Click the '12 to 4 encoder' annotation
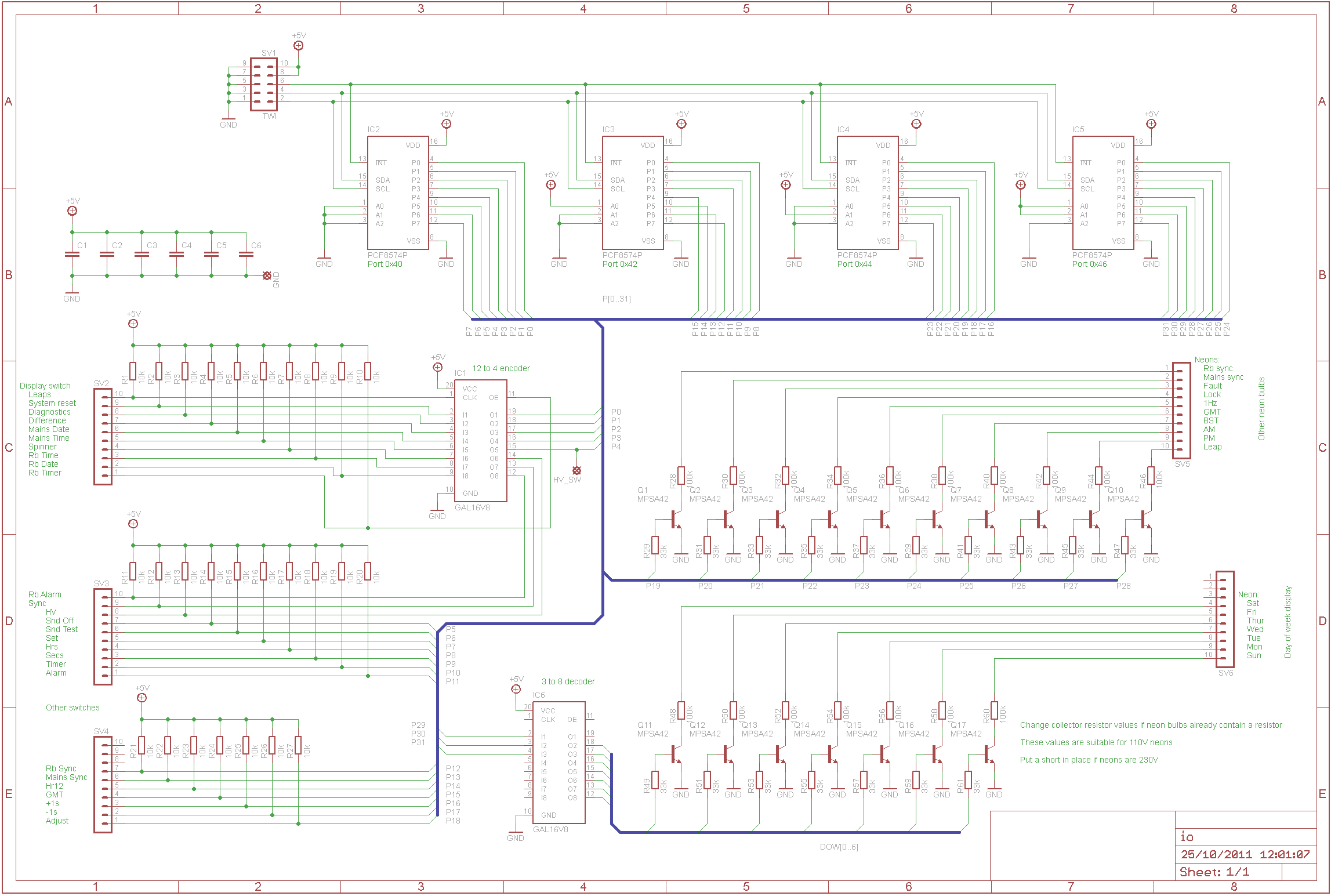 pos(501,368)
